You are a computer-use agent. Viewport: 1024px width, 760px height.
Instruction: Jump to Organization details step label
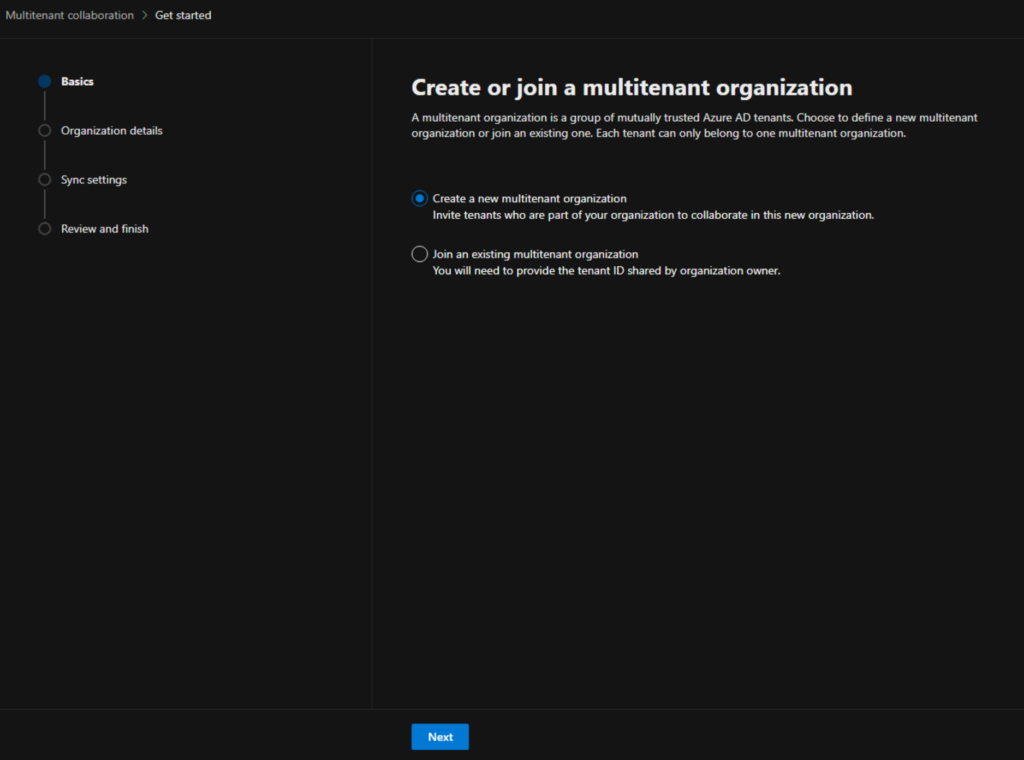[x=112, y=131]
